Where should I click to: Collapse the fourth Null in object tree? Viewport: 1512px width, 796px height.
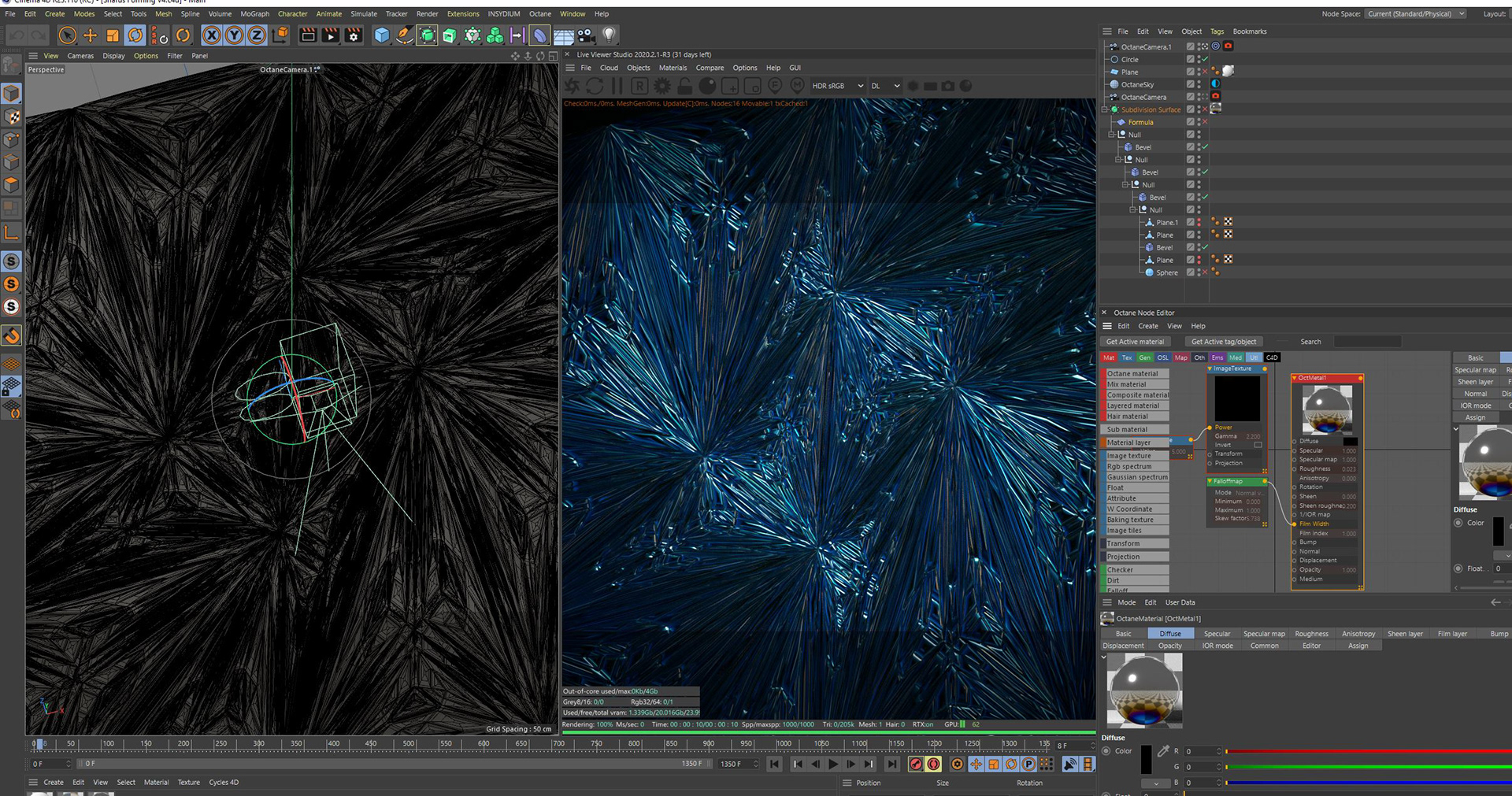[1132, 210]
